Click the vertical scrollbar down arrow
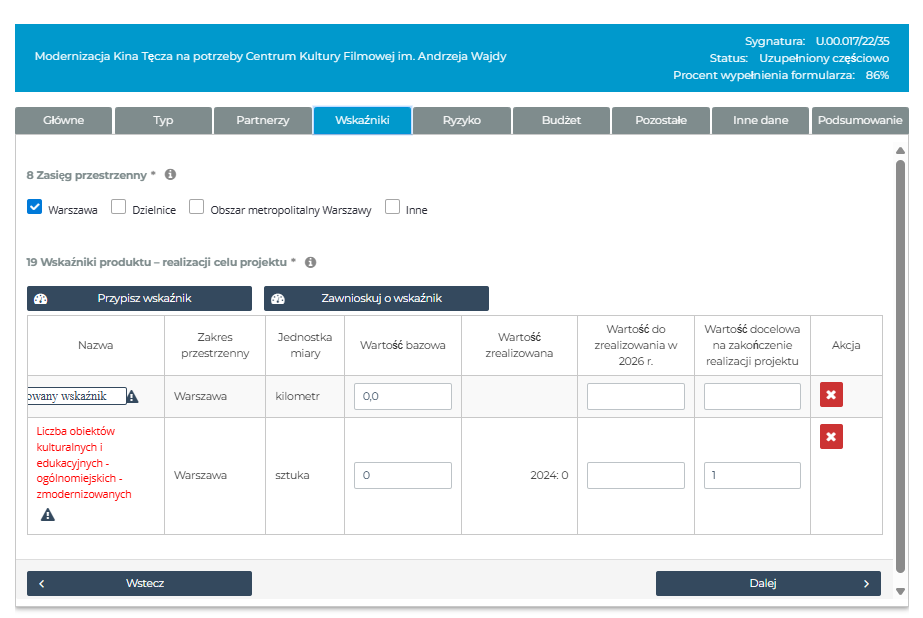 [x=901, y=592]
